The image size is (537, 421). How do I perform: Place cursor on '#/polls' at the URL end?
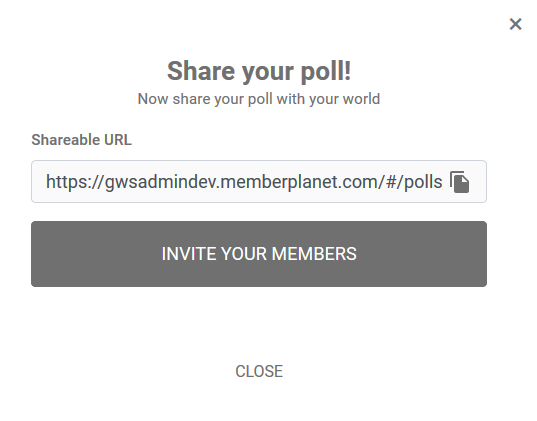pos(414,182)
